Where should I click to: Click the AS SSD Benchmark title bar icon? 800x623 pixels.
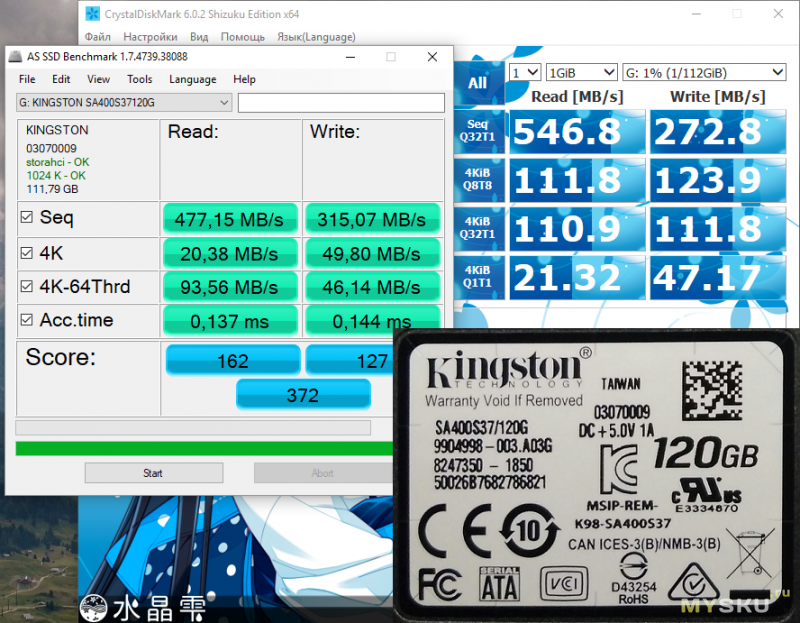pyautogui.click(x=16, y=56)
